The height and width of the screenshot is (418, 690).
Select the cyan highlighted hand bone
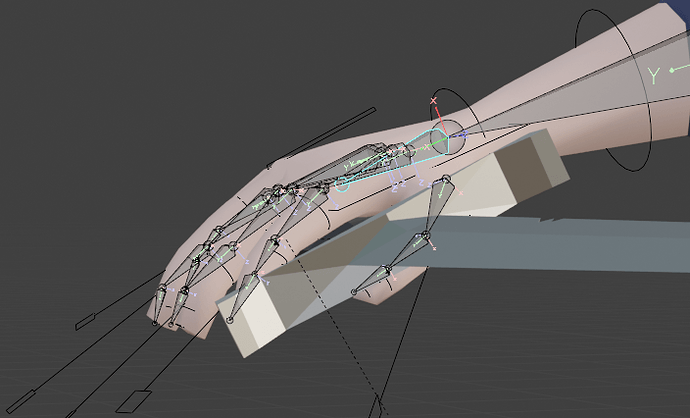click(396, 158)
